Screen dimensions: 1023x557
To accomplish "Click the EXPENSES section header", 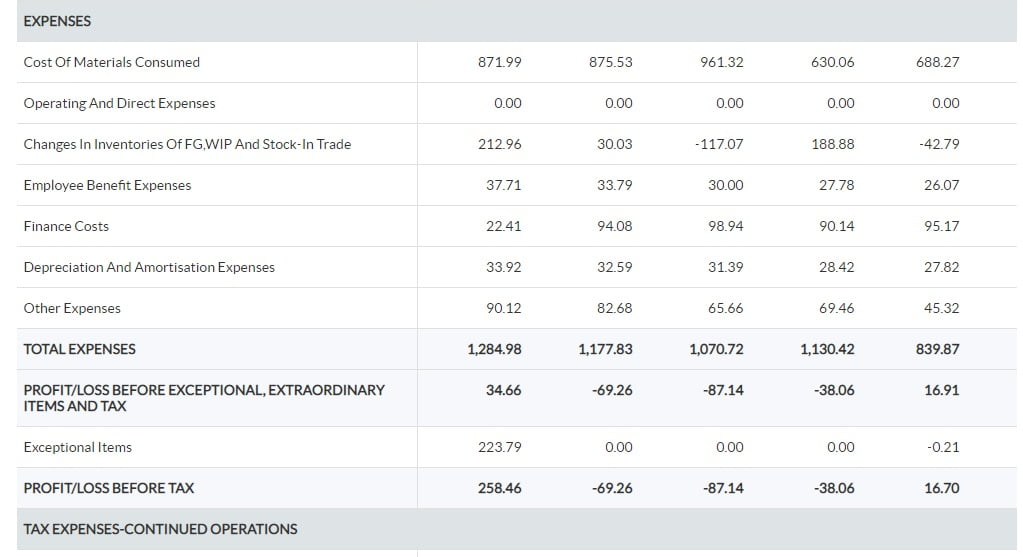I will [x=57, y=21].
